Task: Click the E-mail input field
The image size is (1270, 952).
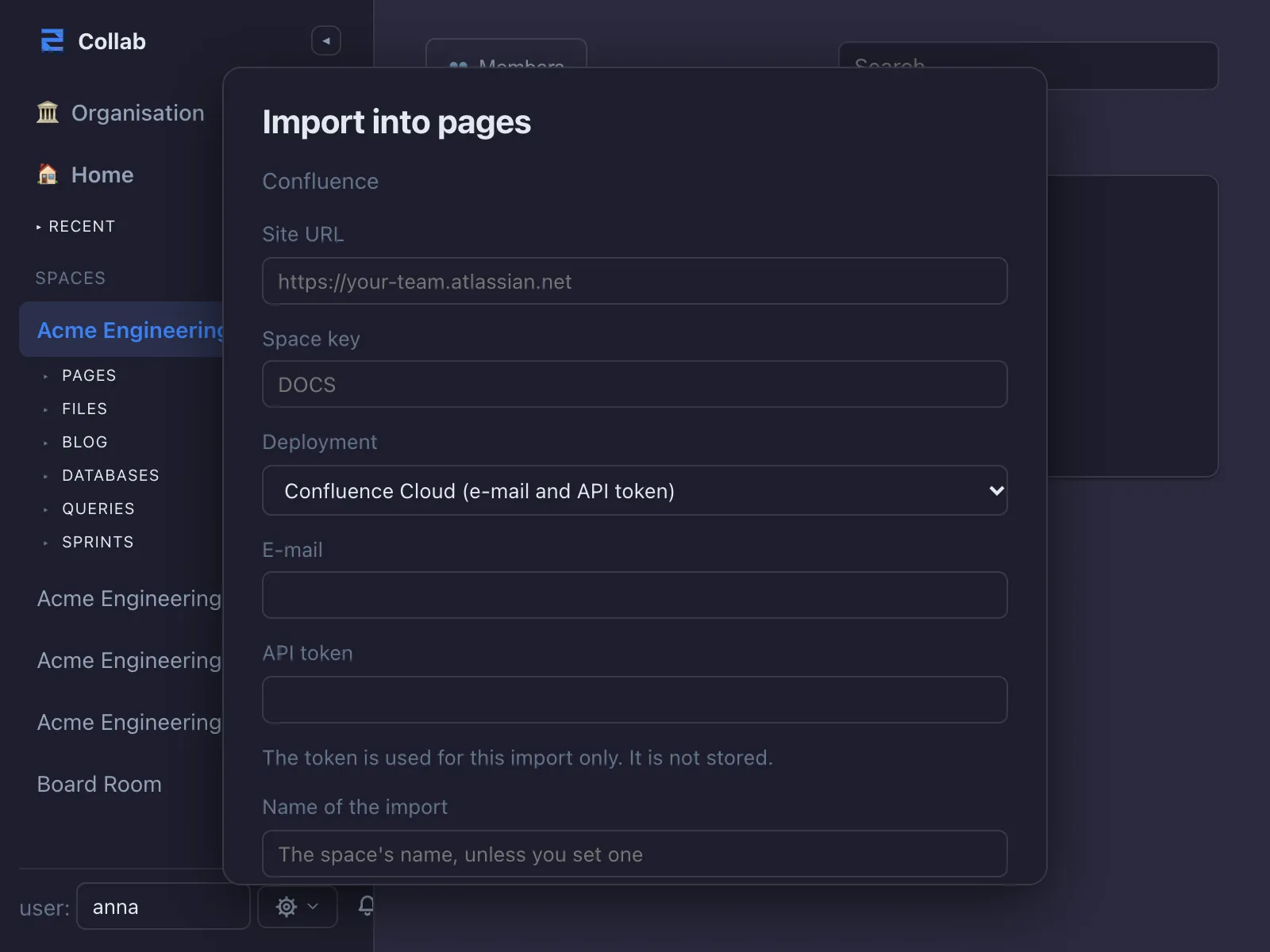Action: click(635, 595)
